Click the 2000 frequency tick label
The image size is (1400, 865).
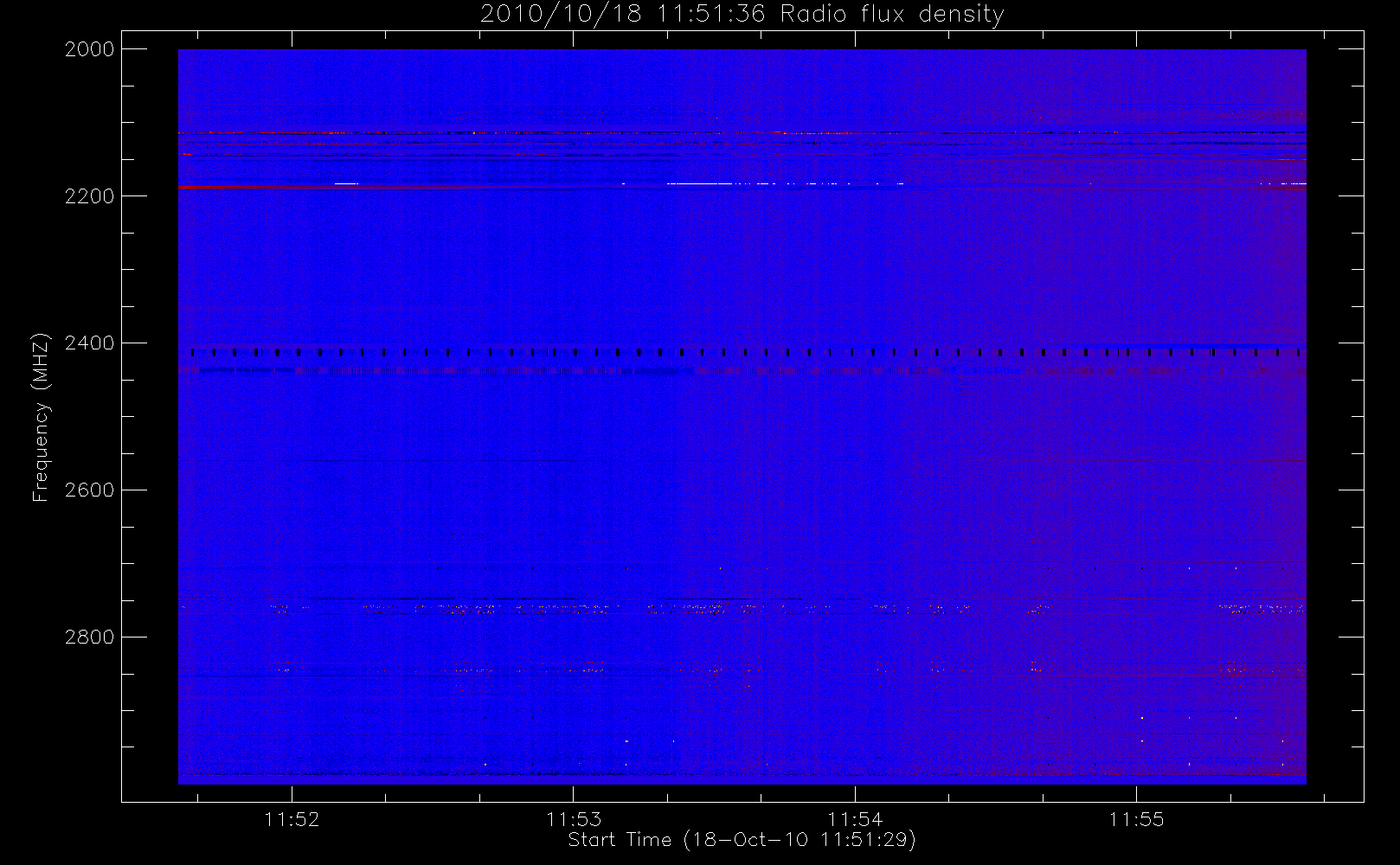coord(90,49)
